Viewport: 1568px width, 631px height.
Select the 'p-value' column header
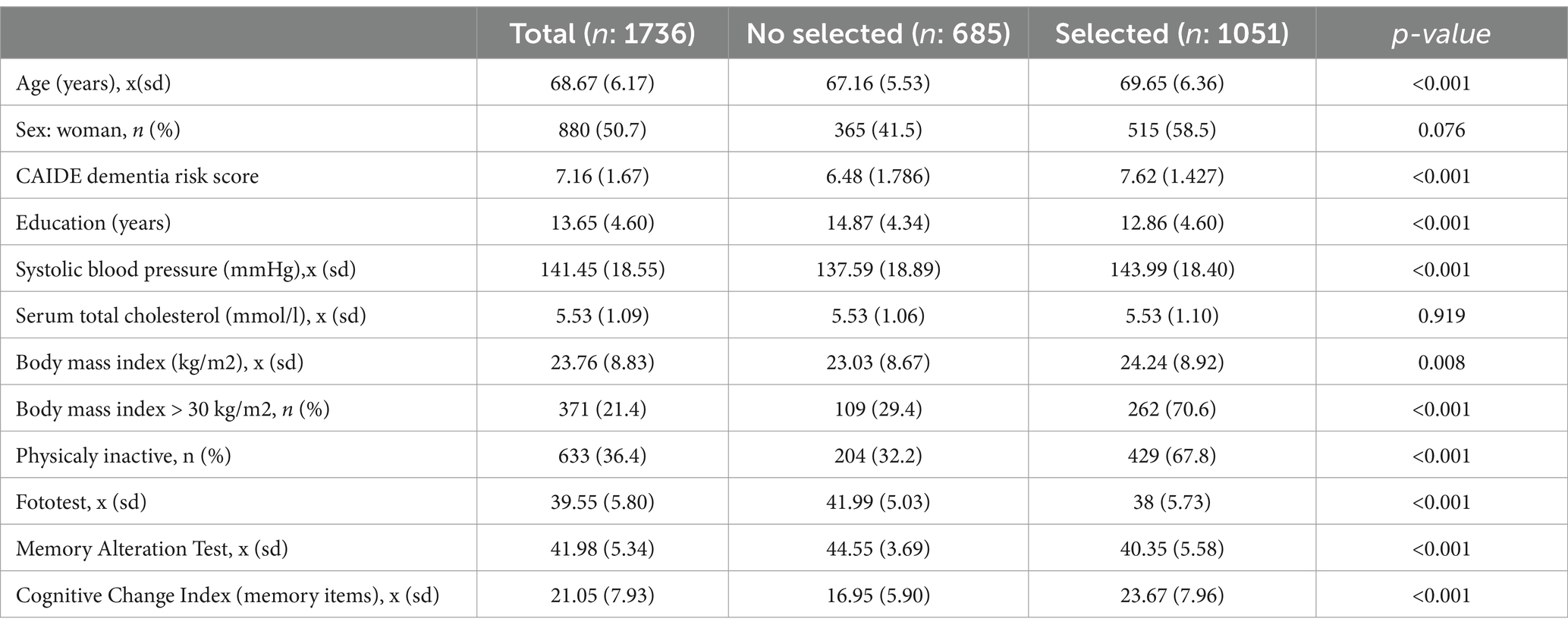pyautogui.click(x=1441, y=35)
